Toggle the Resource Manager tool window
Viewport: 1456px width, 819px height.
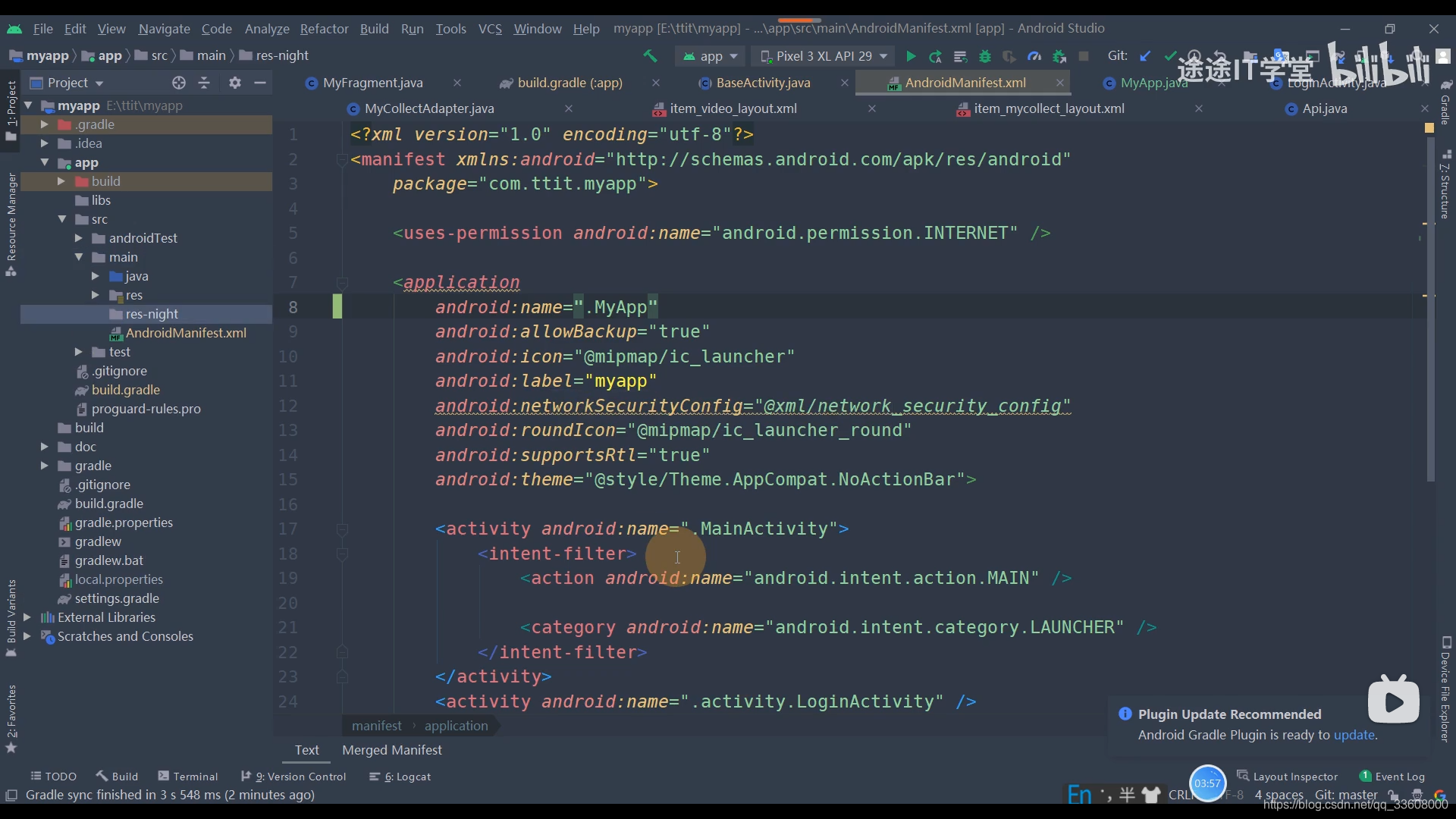coord(11,224)
